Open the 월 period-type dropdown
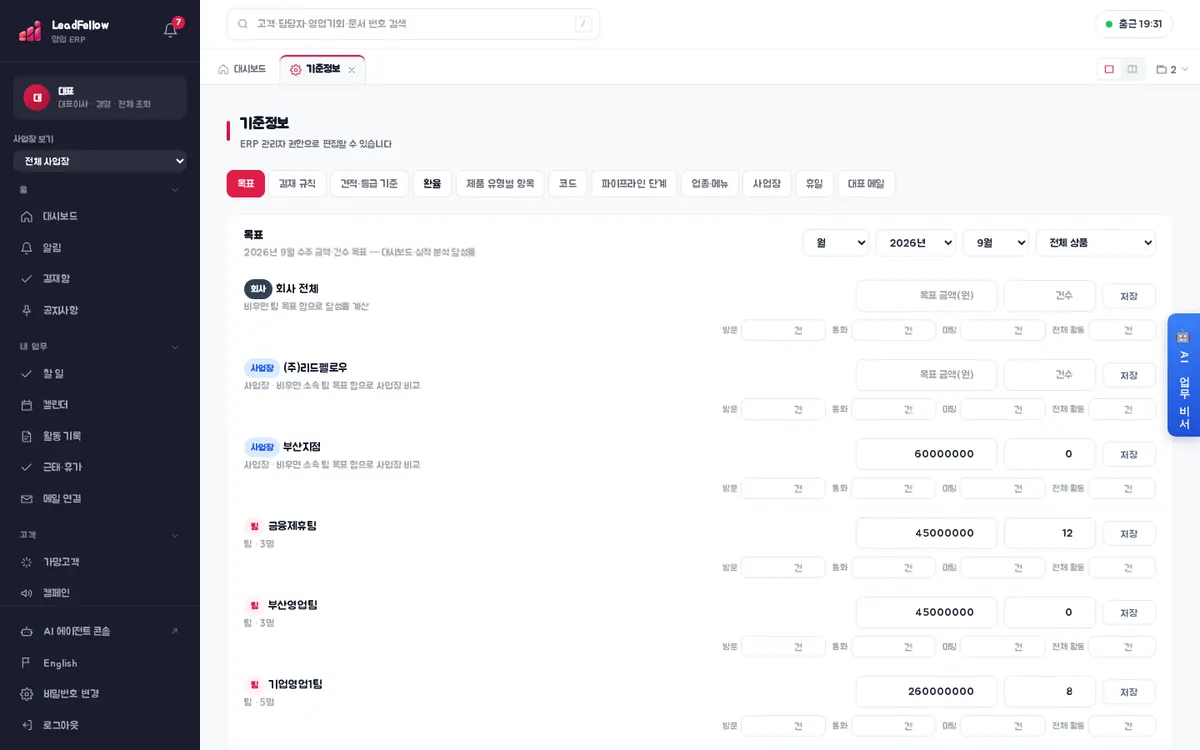The width and height of the screenshot is (1200, 750). pos(836,243)
